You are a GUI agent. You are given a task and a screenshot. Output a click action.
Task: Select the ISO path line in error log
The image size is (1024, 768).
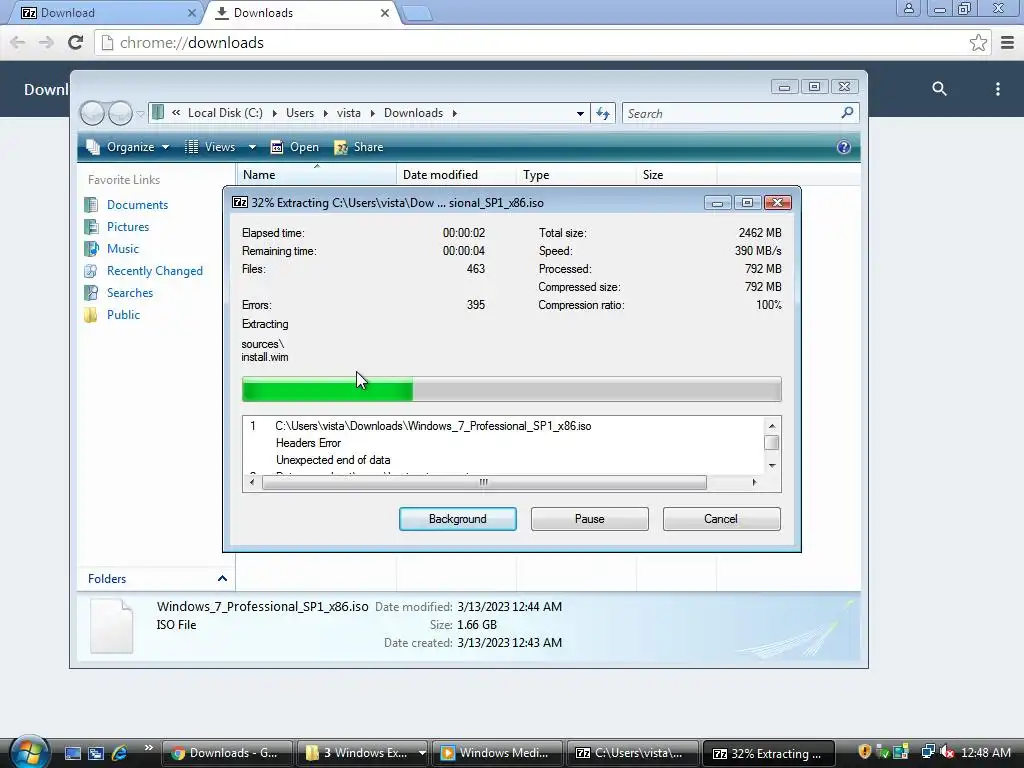pos(433,426)
